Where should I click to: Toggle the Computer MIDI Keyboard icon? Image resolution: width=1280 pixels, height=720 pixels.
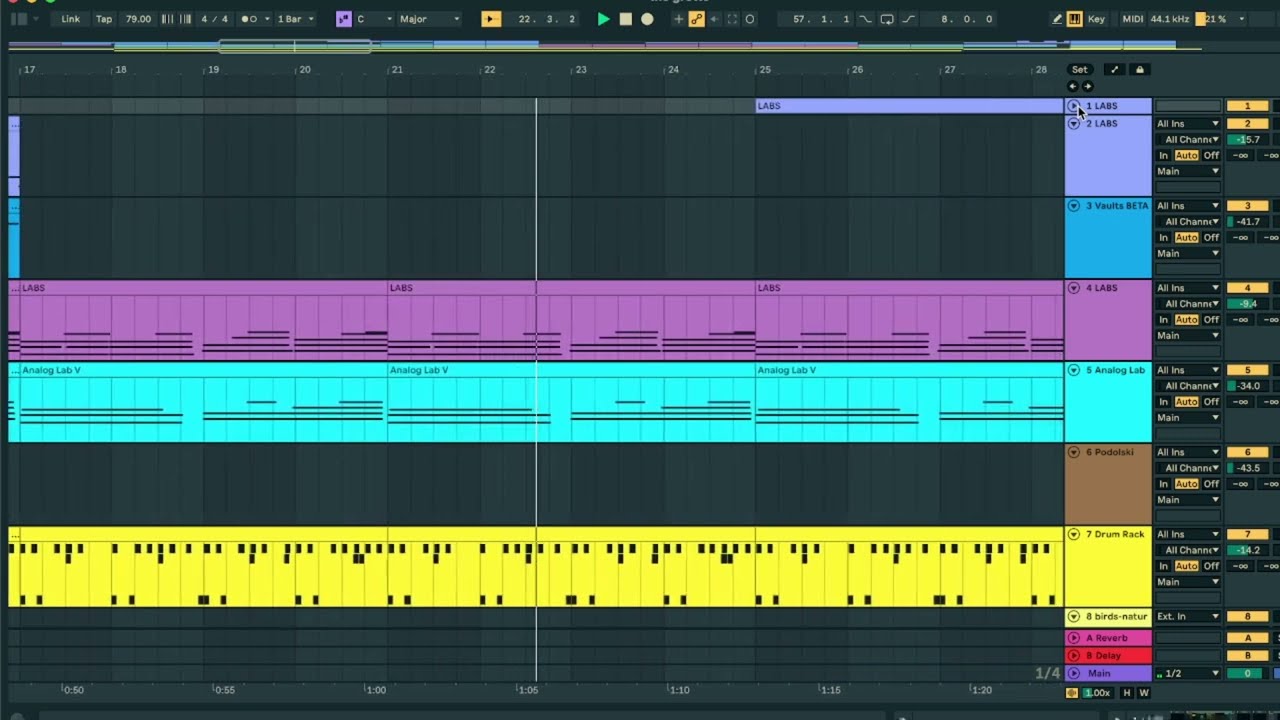1074,19
